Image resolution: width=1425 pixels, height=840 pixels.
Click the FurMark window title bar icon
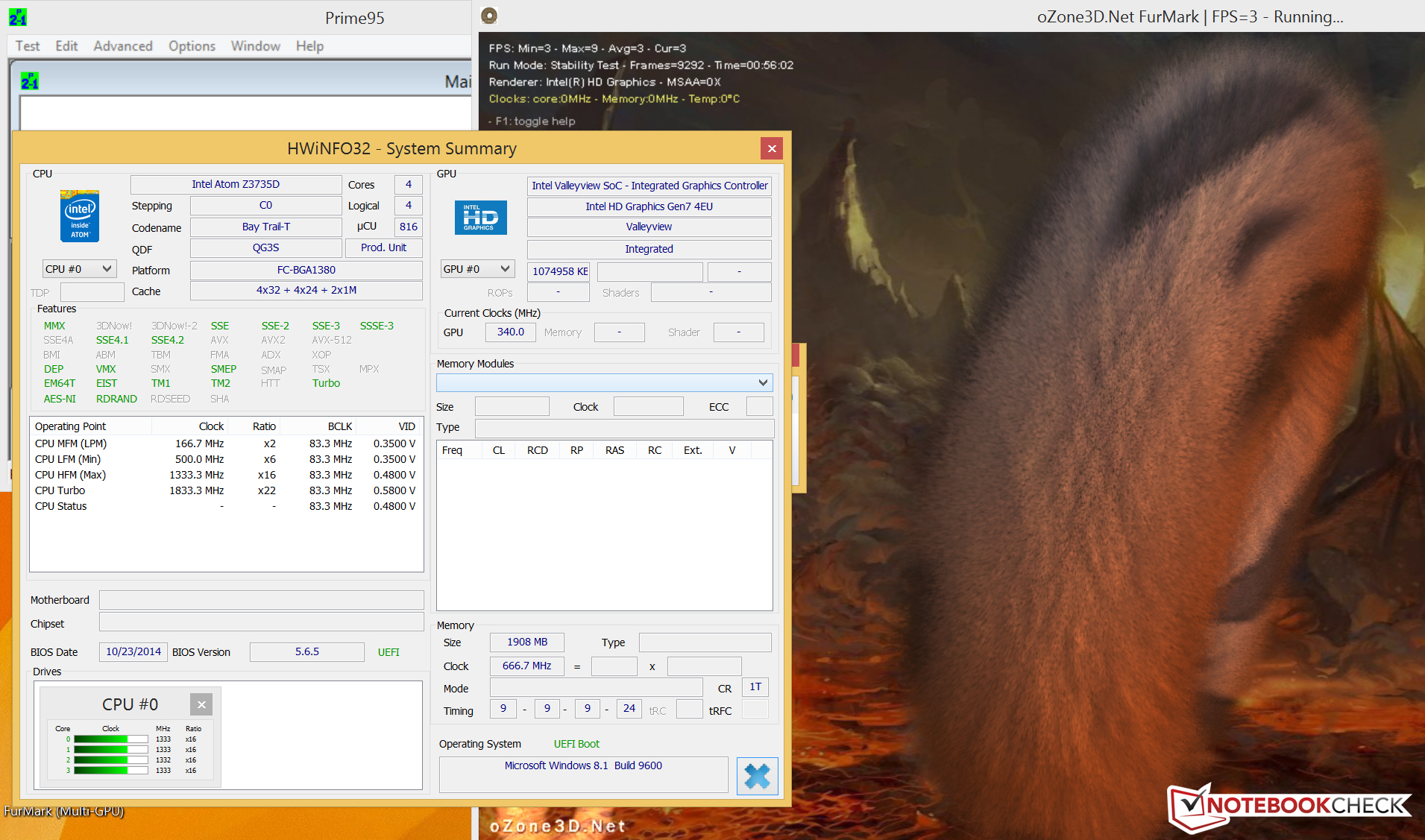coord(489,16)
